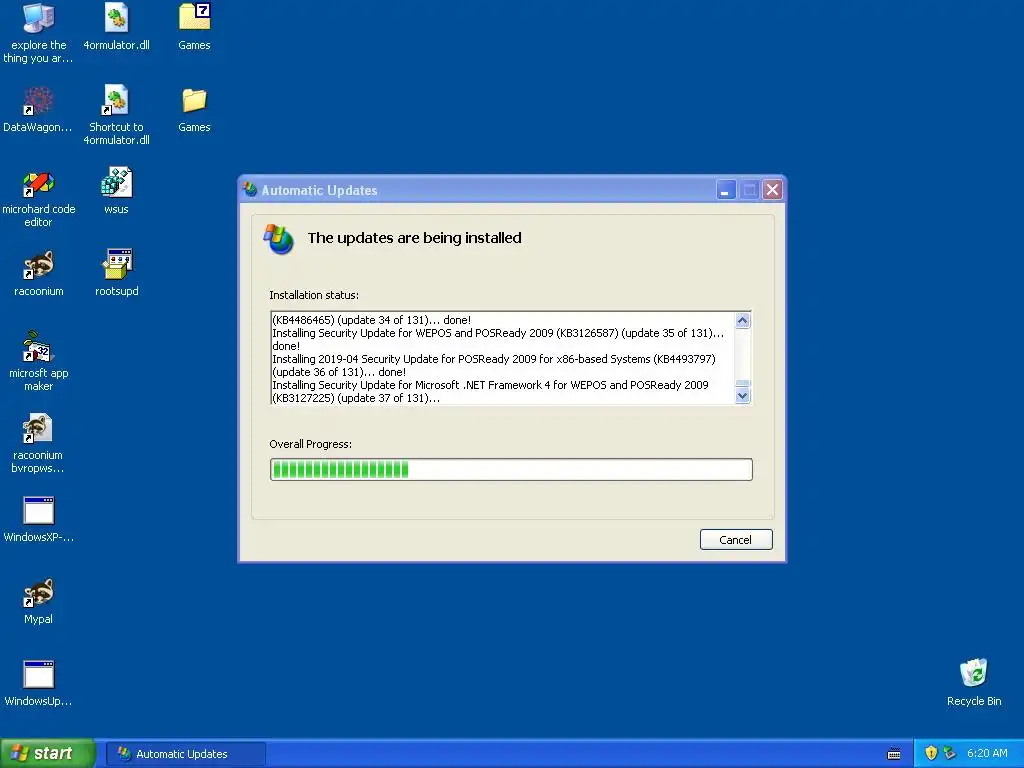Click the status list scroll down arrow
Image resolution: width=1024 pixels, height=768 pixels.
click(743, 396)
